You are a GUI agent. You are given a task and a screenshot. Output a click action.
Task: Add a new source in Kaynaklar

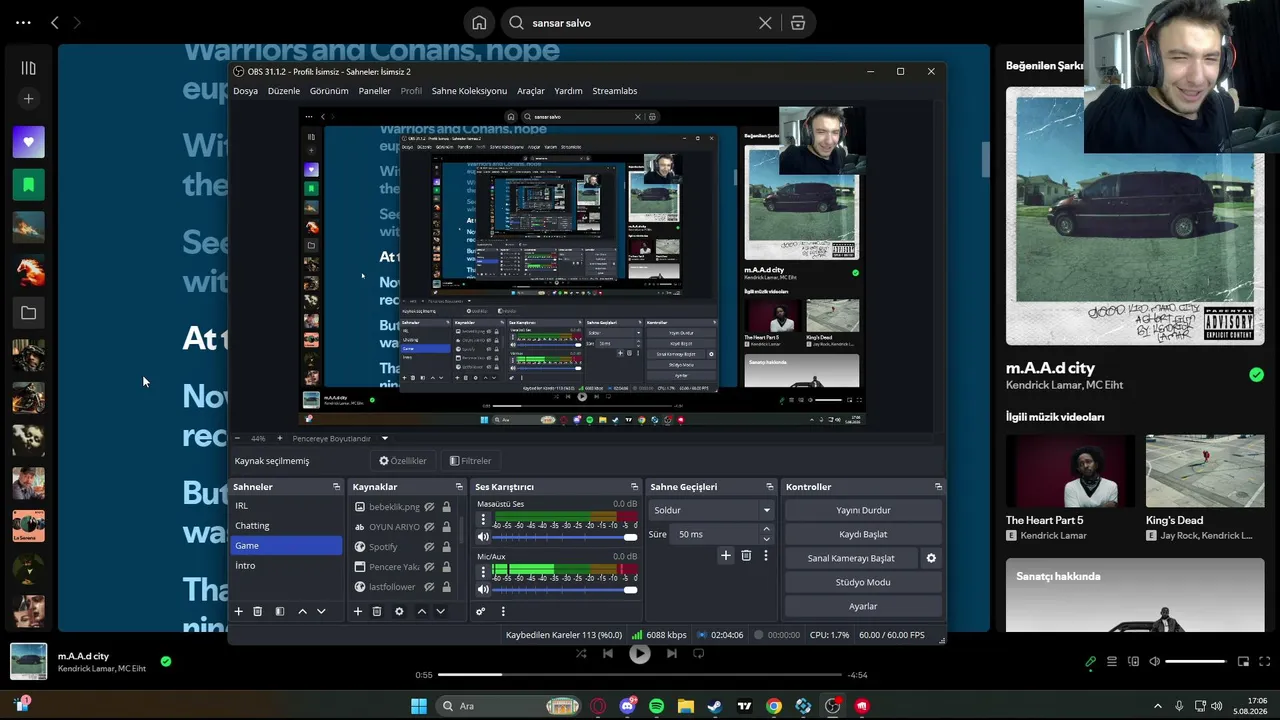357,611
